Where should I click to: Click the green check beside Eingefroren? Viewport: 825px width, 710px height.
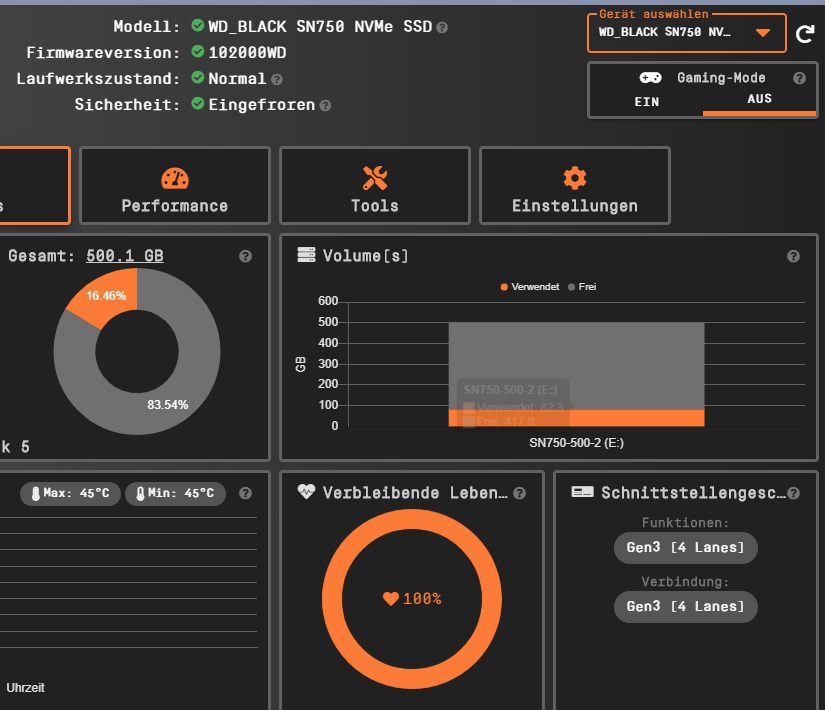tap(198, 103)
